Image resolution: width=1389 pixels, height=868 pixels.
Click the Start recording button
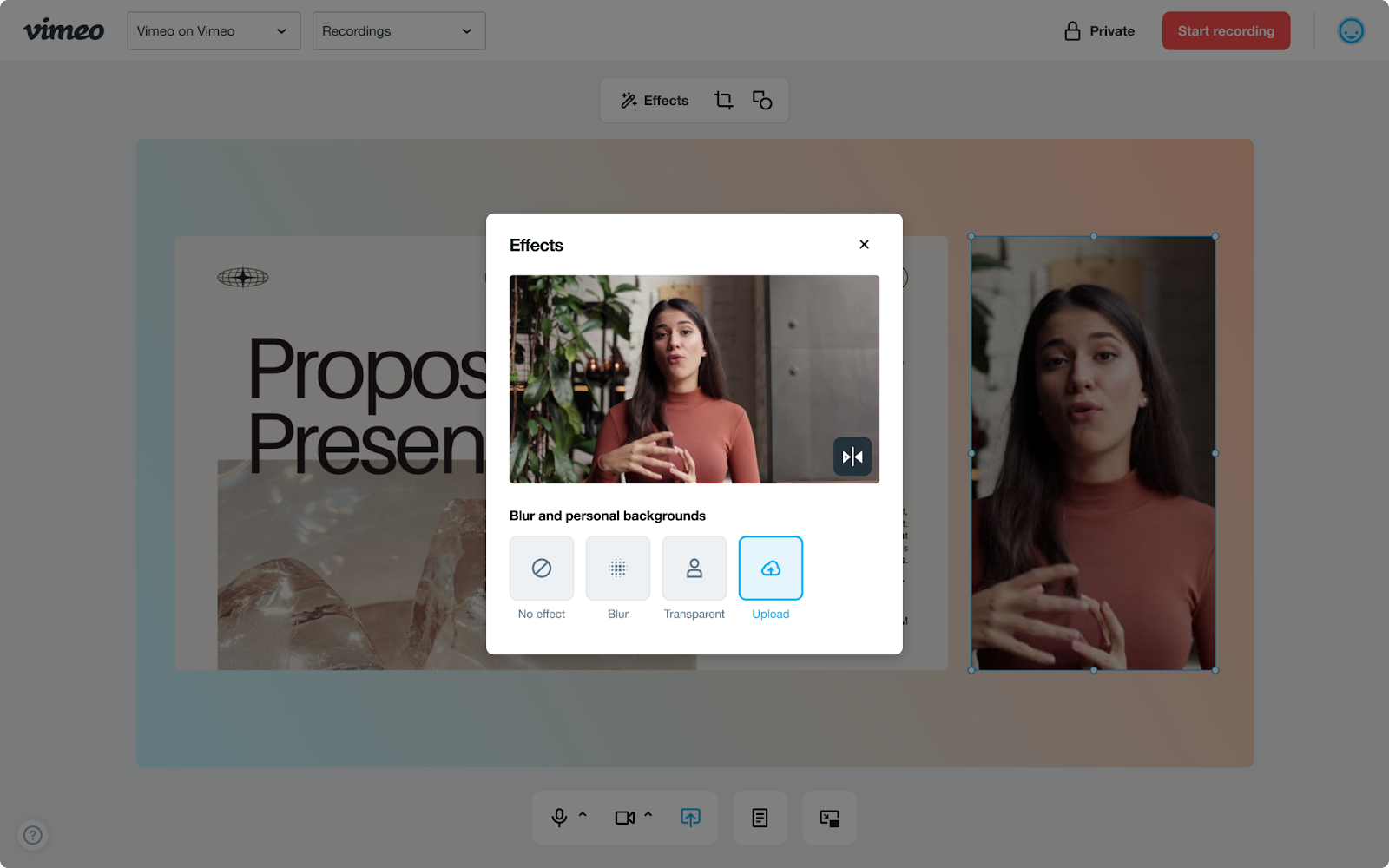coord(1226,31)
